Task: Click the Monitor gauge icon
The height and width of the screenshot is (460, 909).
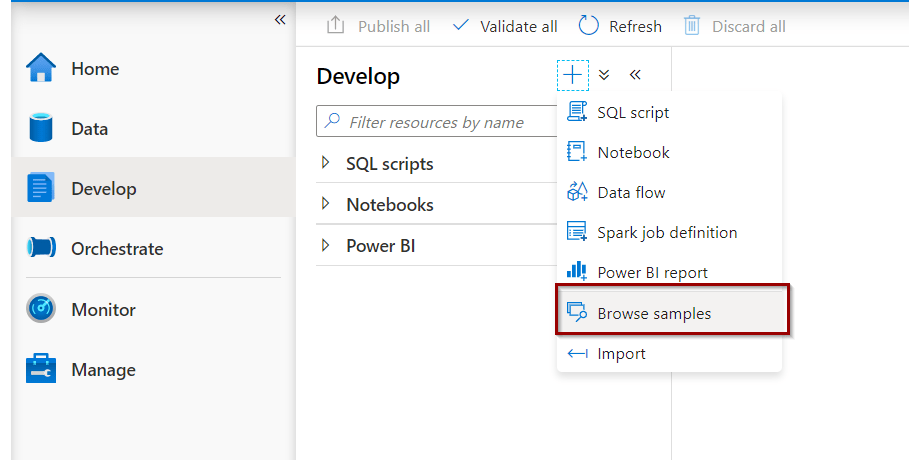Action: click(41, 309)
